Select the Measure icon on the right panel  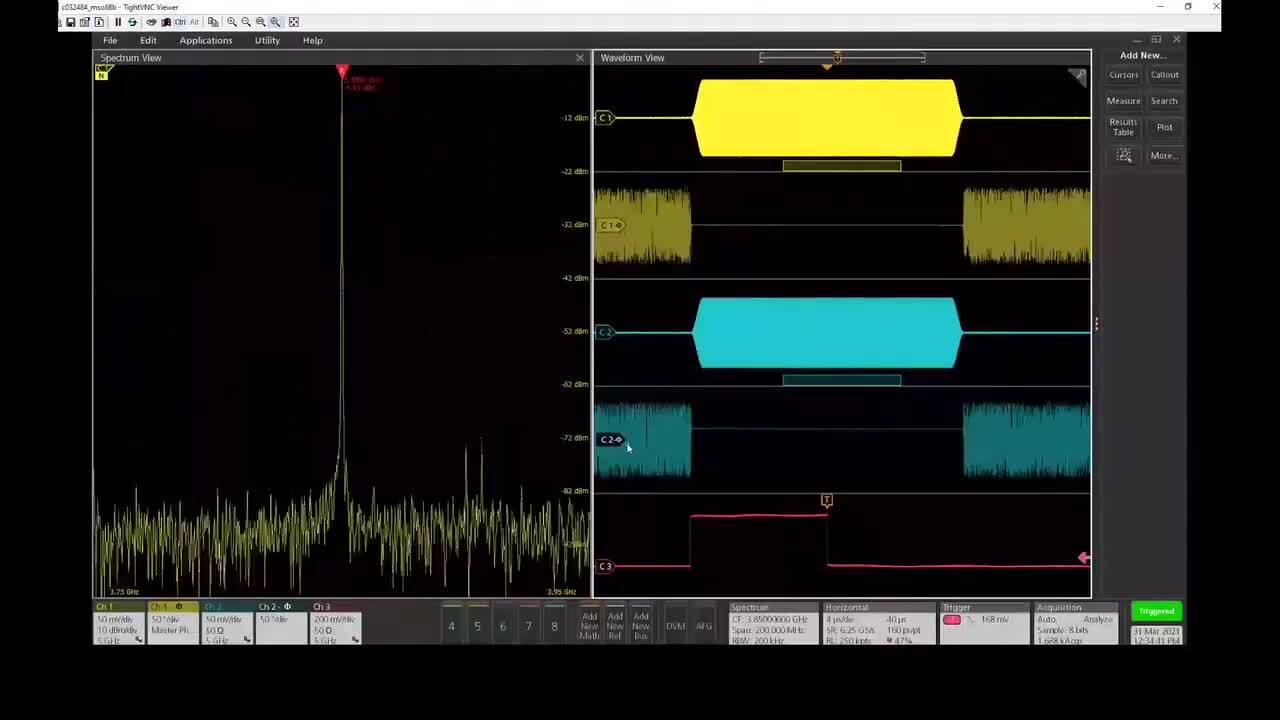pos(1123,100)
